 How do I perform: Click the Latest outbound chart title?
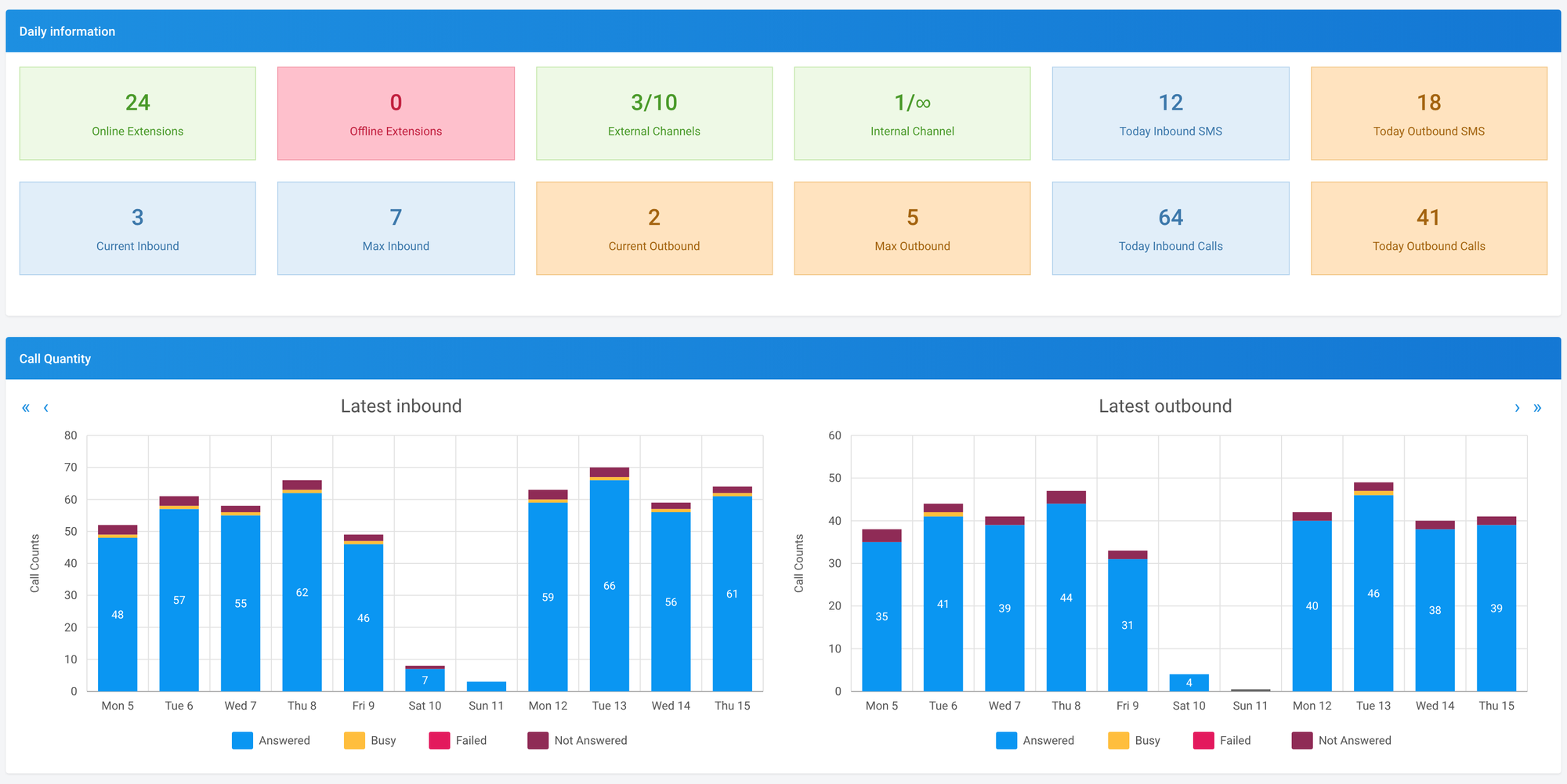pos(1165,406)
